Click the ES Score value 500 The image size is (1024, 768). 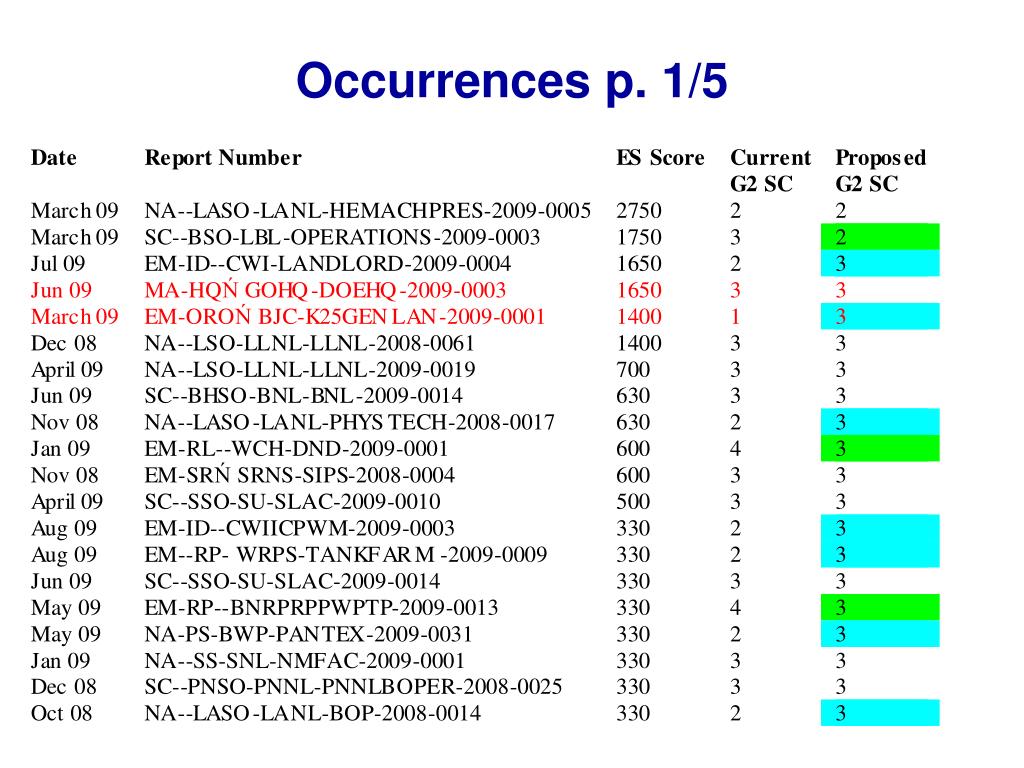pos(633,502)
